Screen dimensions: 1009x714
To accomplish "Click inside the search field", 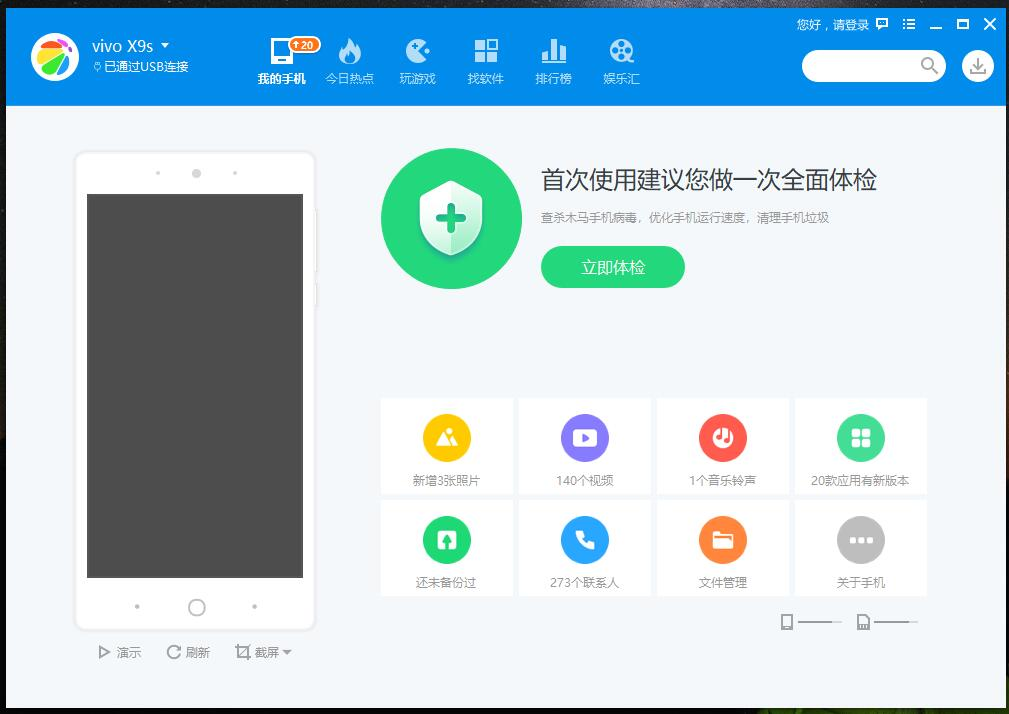I will pyautogui.click(x=862, y=66).
